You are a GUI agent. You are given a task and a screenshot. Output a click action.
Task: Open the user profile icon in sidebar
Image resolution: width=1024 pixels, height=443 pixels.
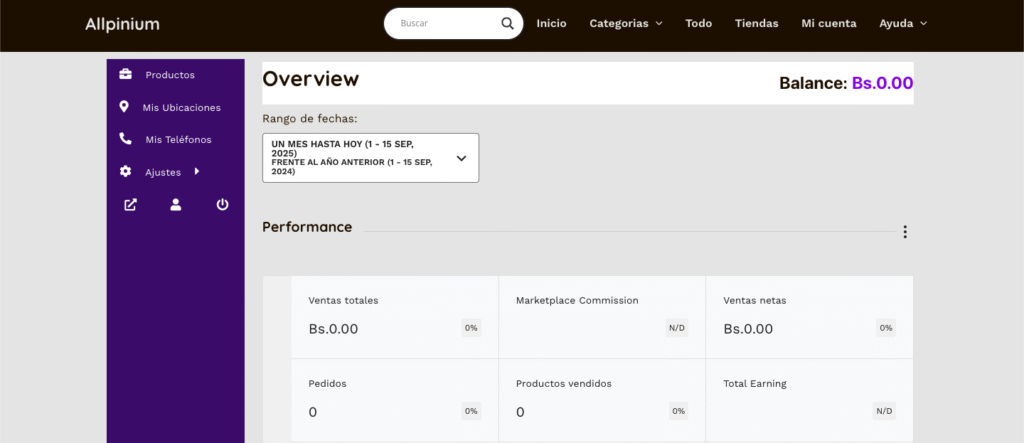tap(176, 205)
